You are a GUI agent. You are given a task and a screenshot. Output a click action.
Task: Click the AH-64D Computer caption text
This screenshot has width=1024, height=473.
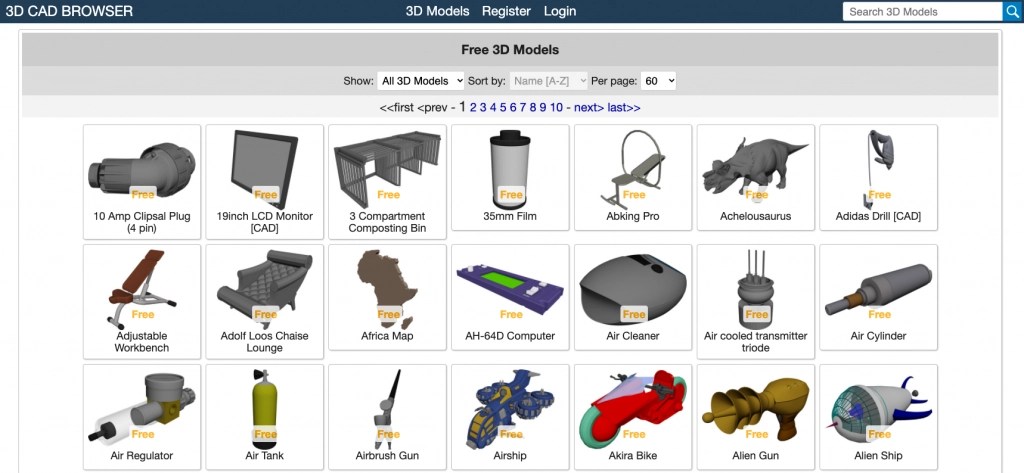point(510,336)
